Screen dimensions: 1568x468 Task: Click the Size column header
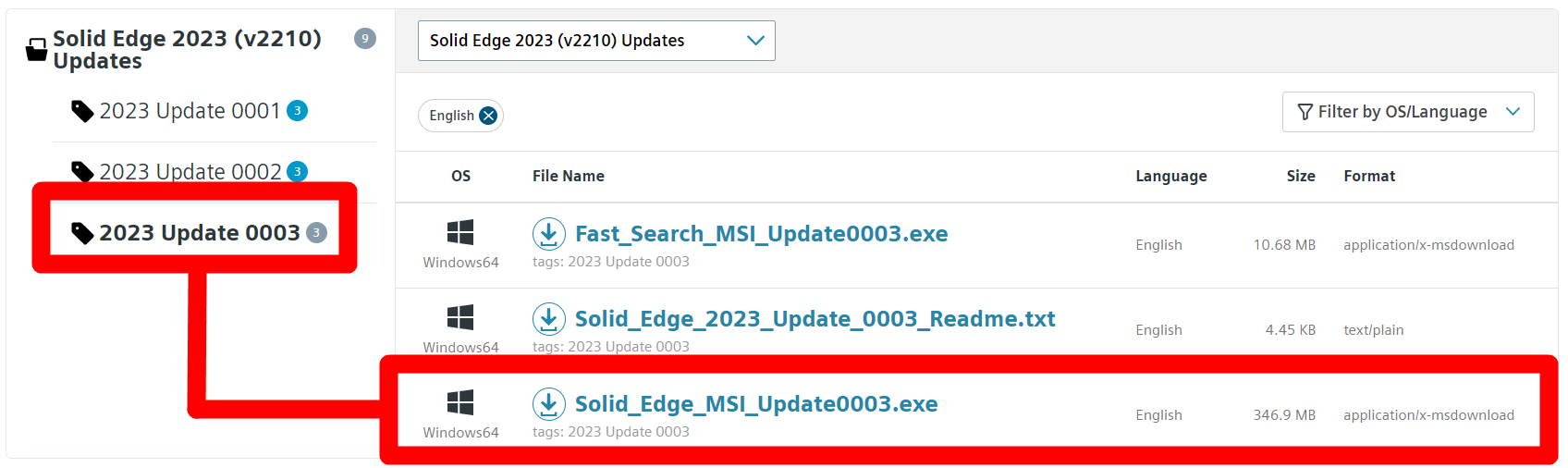[1301, 176]
